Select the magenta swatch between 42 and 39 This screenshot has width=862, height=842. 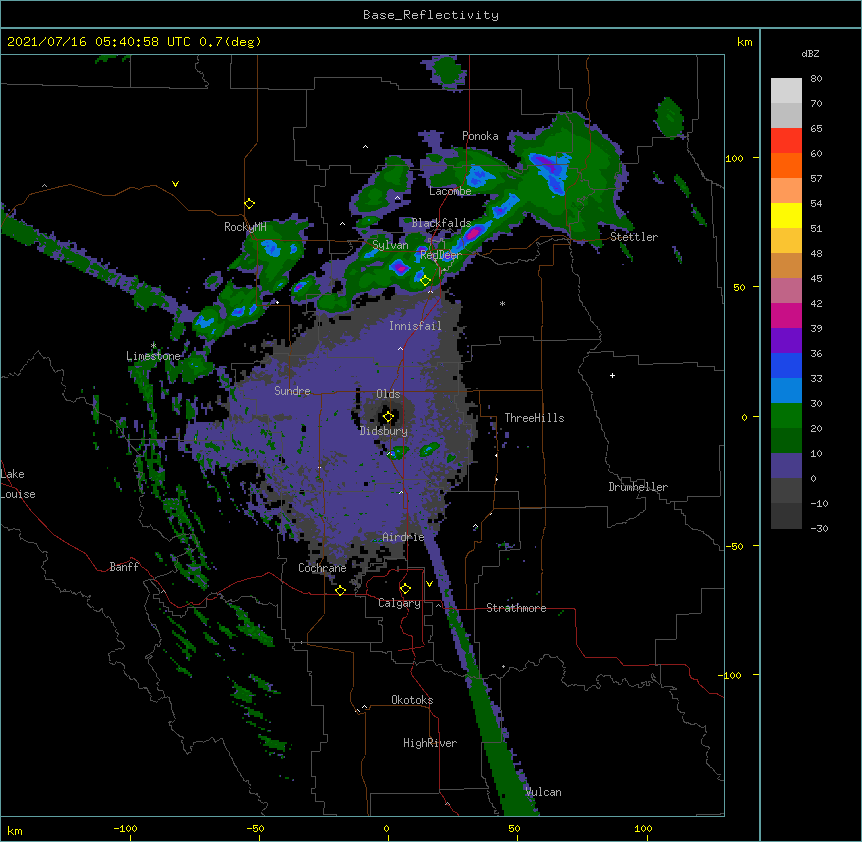coord(786,315)
